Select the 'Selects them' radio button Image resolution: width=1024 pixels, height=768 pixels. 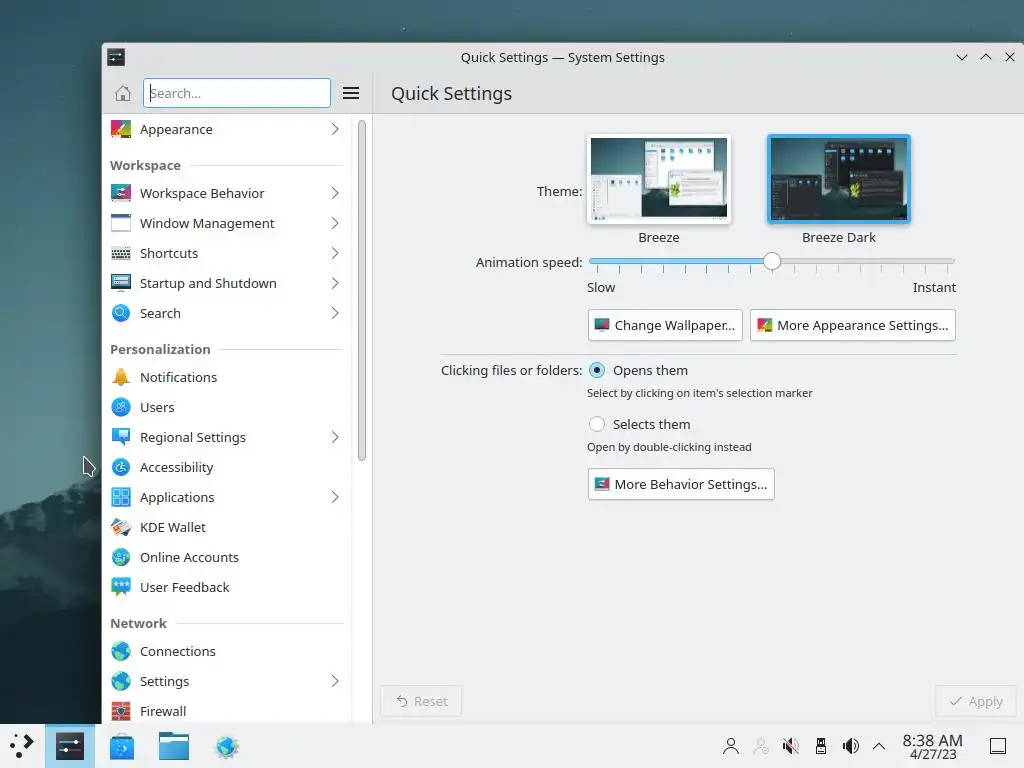pyautogui.click(x=597, y=424)
